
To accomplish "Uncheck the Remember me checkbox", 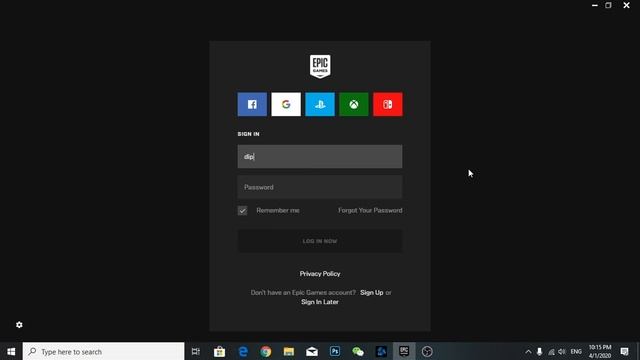I will point(242,211).
